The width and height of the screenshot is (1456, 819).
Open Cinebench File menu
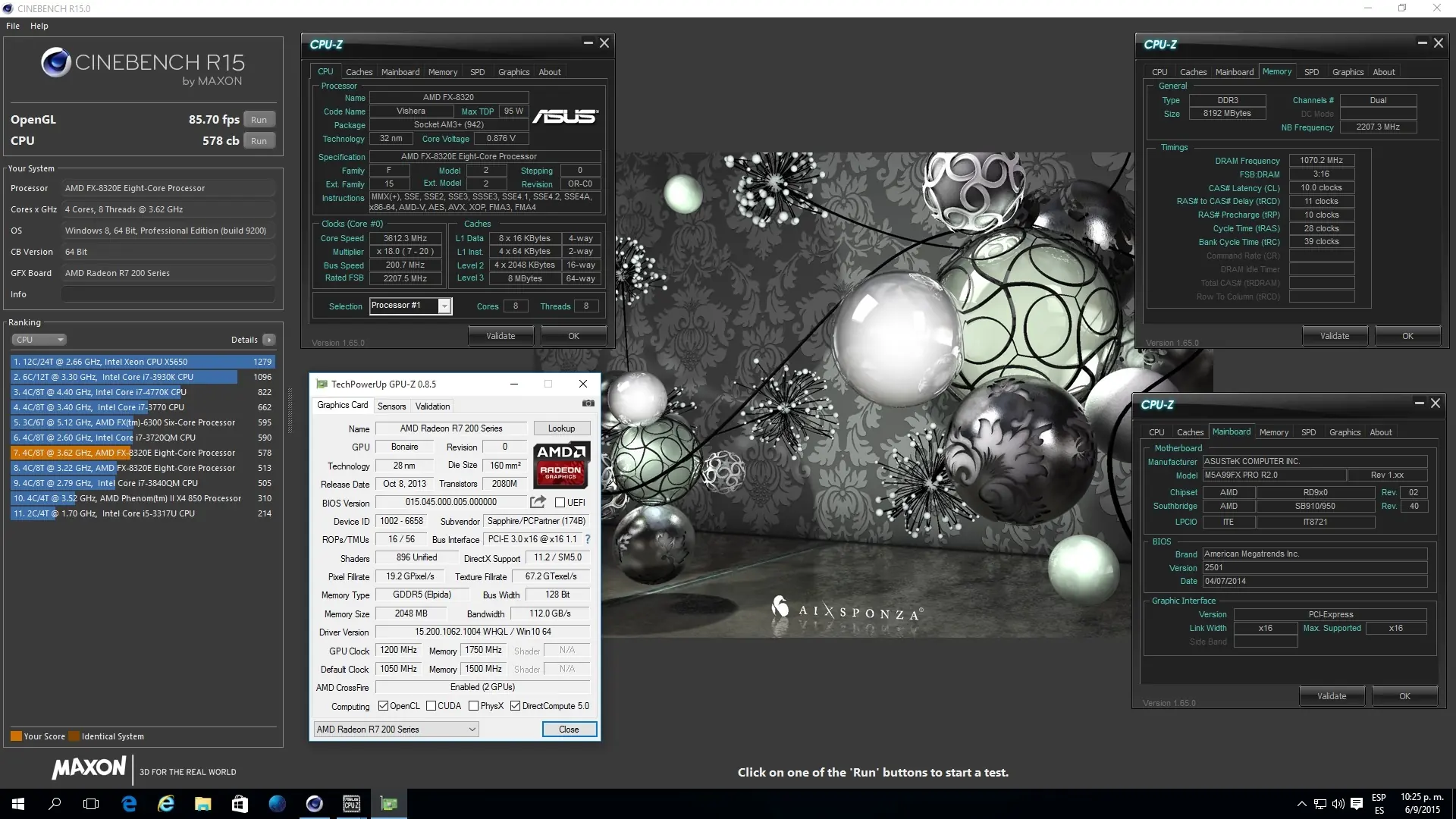13,26
